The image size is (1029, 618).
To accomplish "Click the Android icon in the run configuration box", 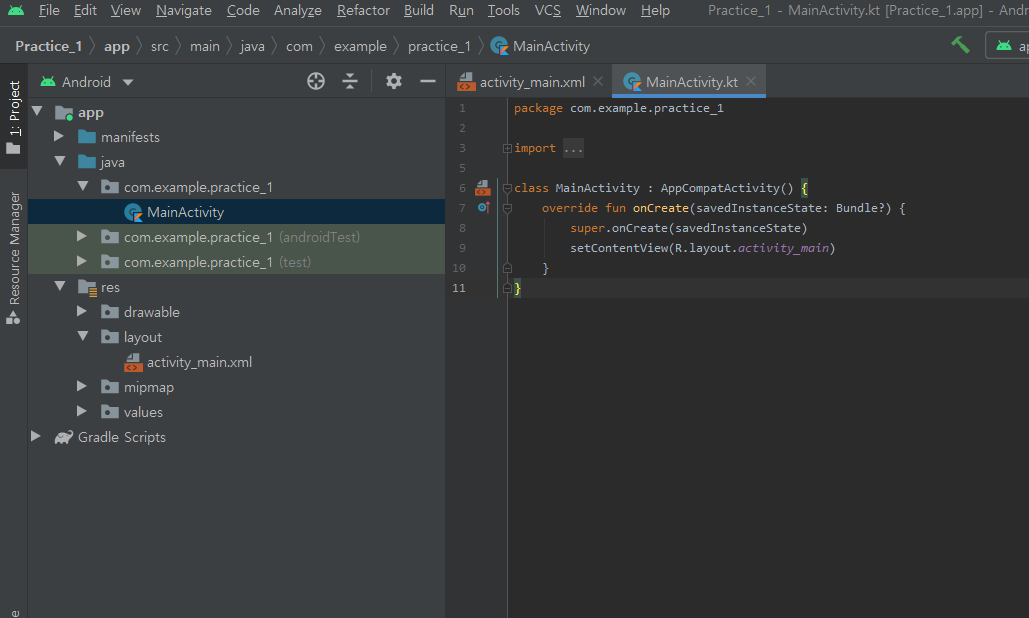I will tap(1004, 46).
